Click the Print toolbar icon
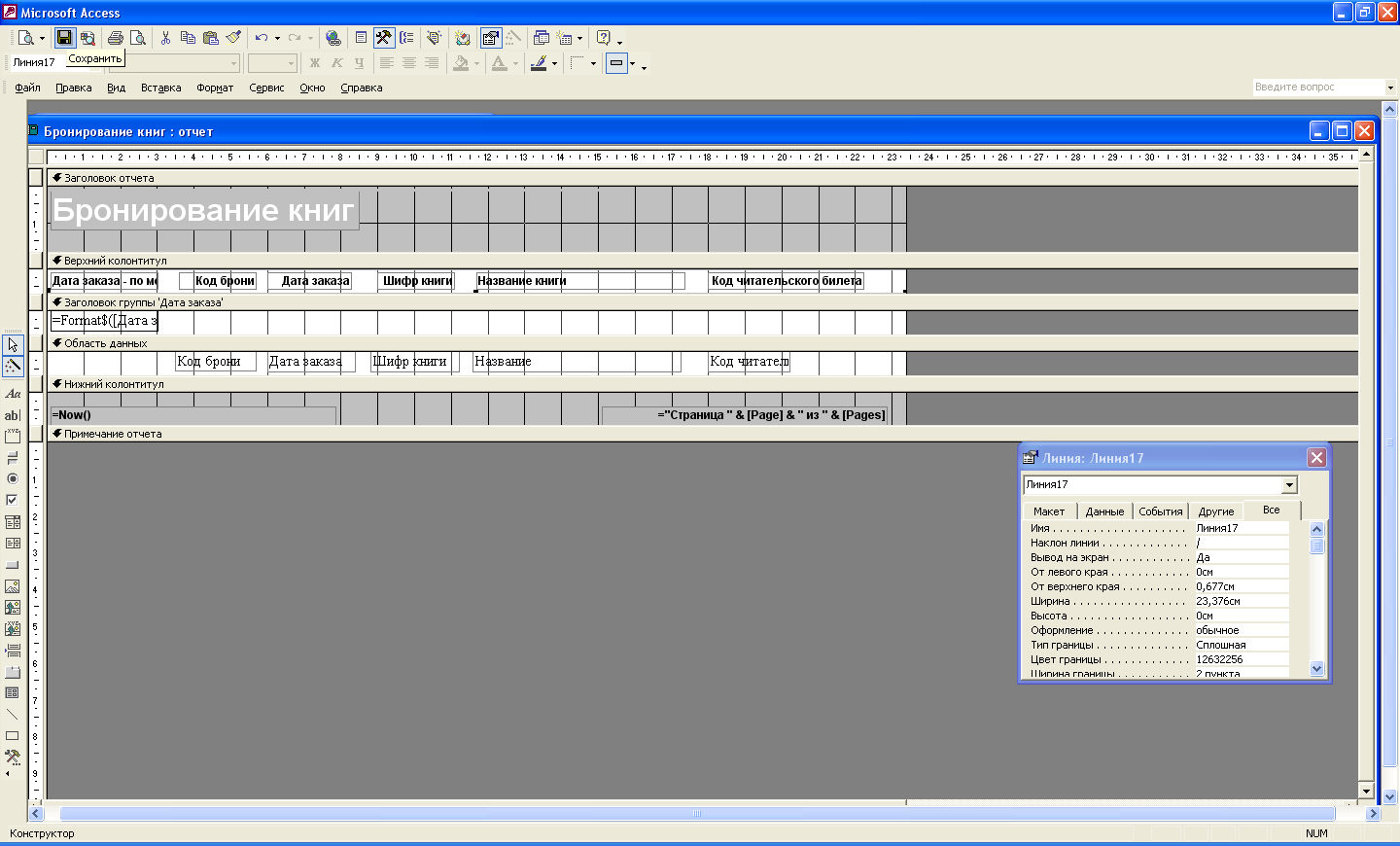 click(116, 38)
